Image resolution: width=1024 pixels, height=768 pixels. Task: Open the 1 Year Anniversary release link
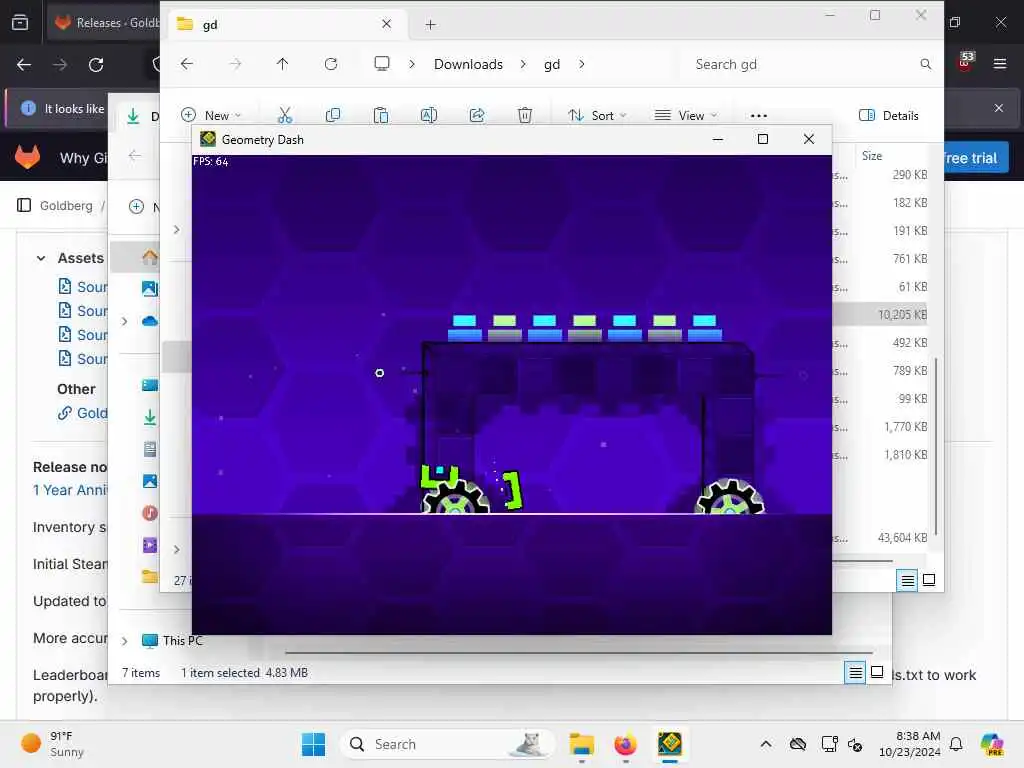(71, 490)
